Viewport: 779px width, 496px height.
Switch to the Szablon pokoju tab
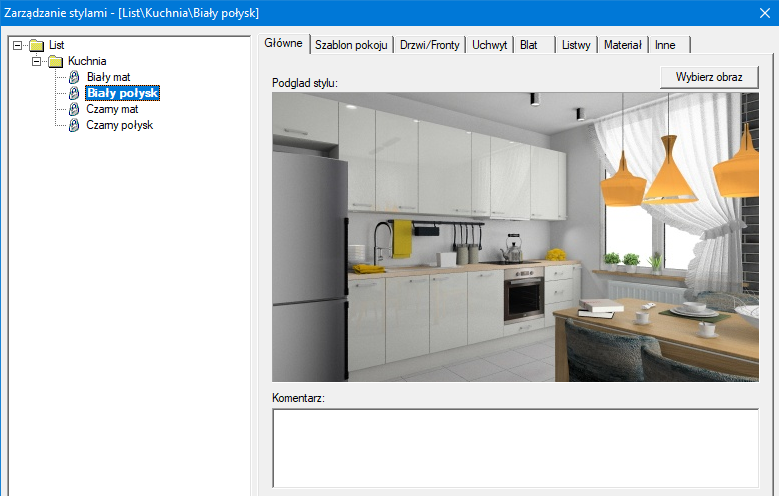[350, 45]
